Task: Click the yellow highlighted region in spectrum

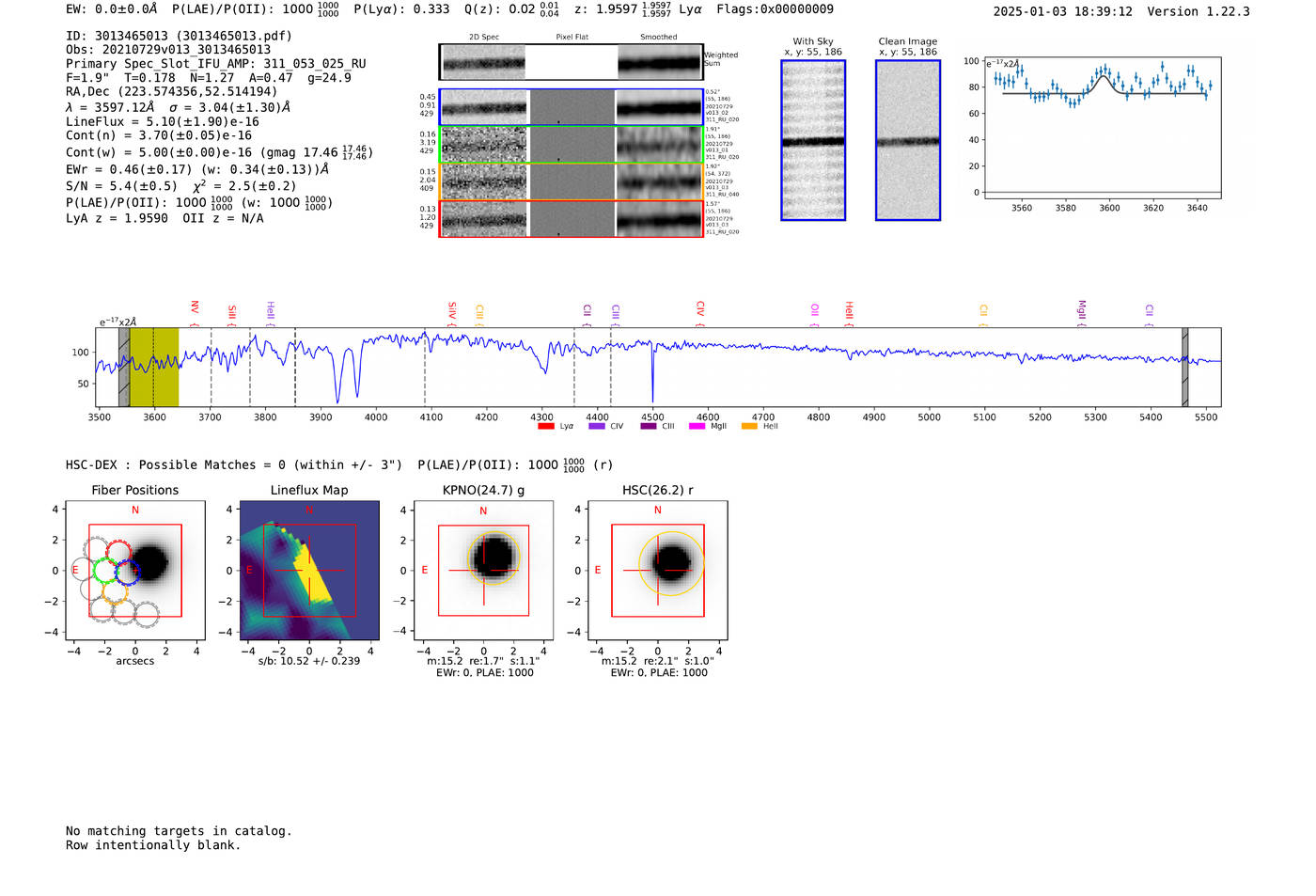Action: (154, 367)
